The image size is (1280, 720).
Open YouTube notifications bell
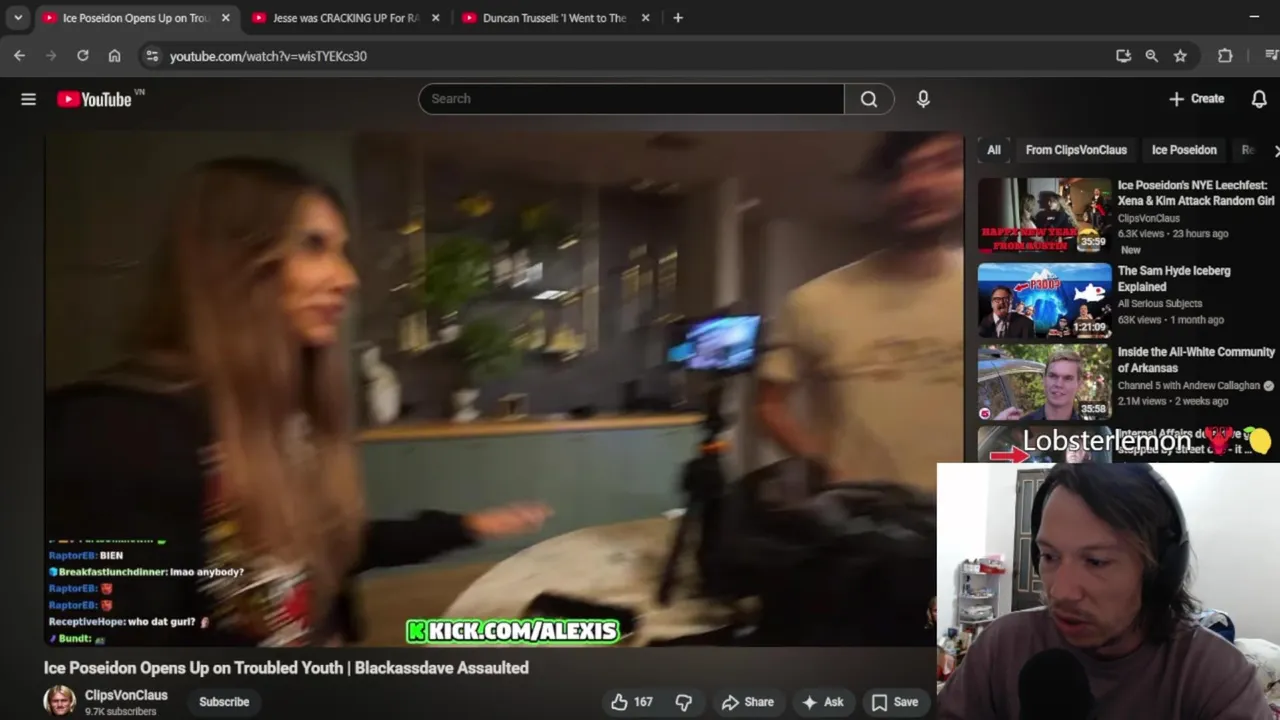1259,99
